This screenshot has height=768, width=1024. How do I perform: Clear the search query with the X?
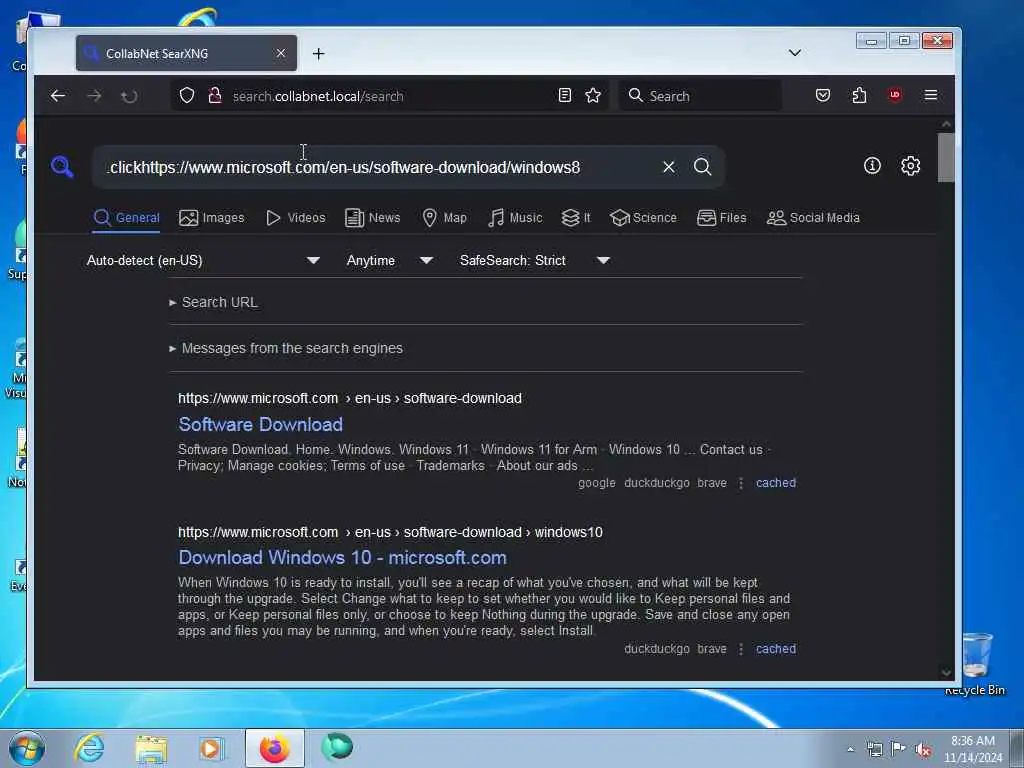[x=669, y=167]
